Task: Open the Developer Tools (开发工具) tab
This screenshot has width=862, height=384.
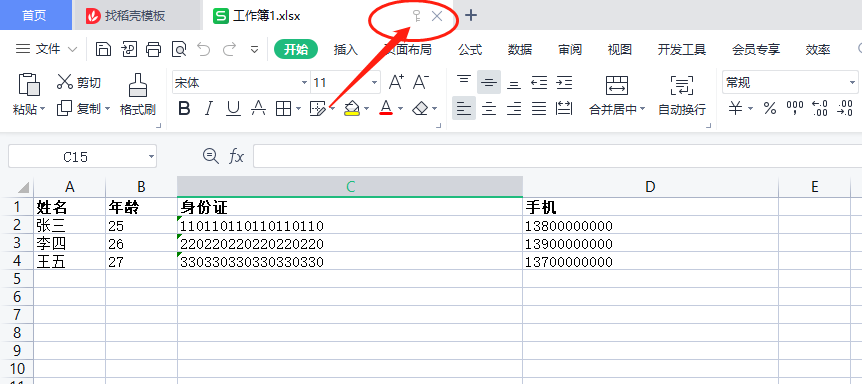Action: coord(682,49)
